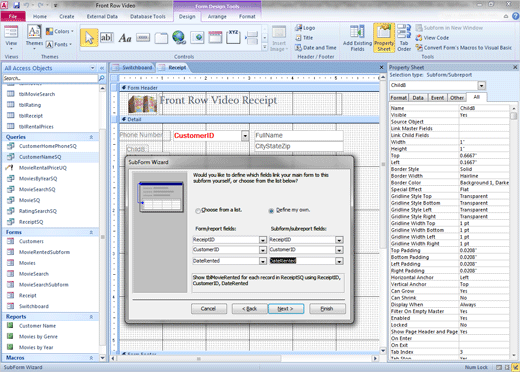This screenshot has width=520, height=372.
Task: Click the navigation Search box
Action: (x=50, y=78)
